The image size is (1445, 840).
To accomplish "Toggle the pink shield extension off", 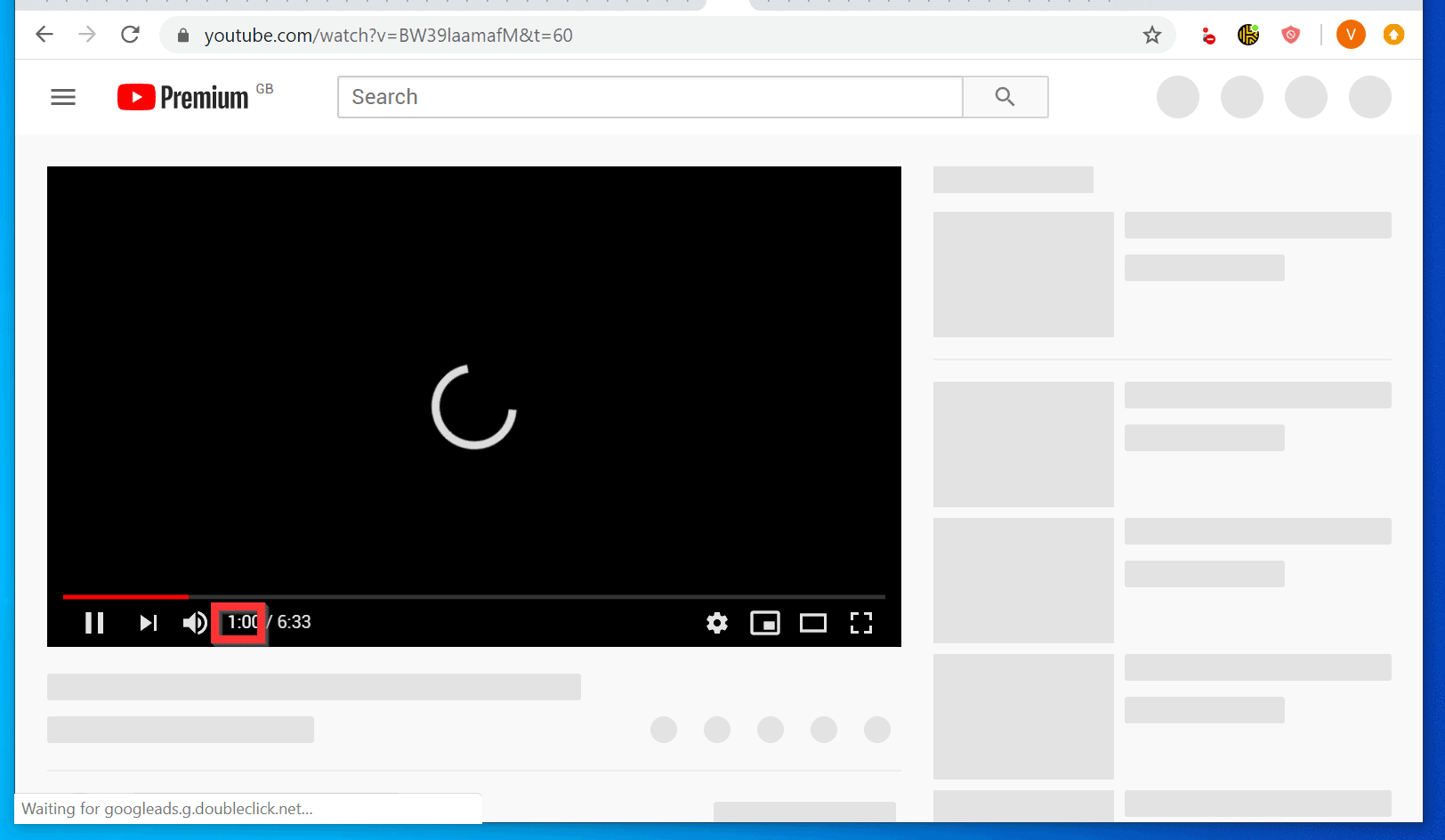I will pyautogui.click(x=1290, y=35).
